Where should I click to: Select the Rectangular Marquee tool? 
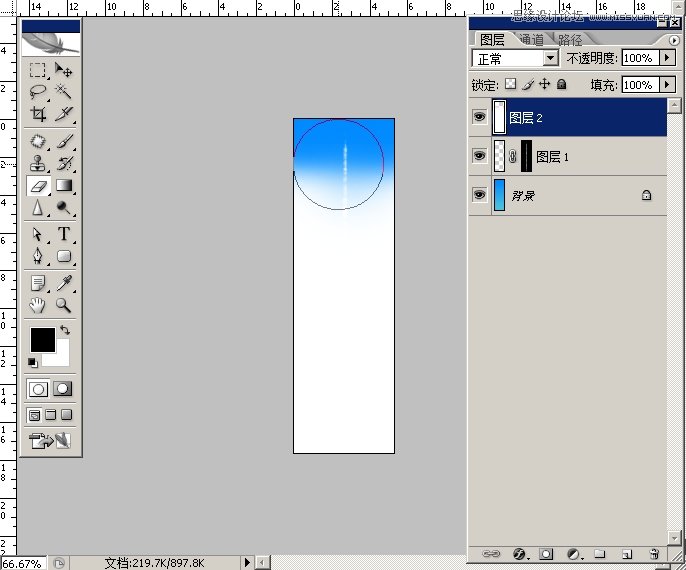[x=37, y=70]
